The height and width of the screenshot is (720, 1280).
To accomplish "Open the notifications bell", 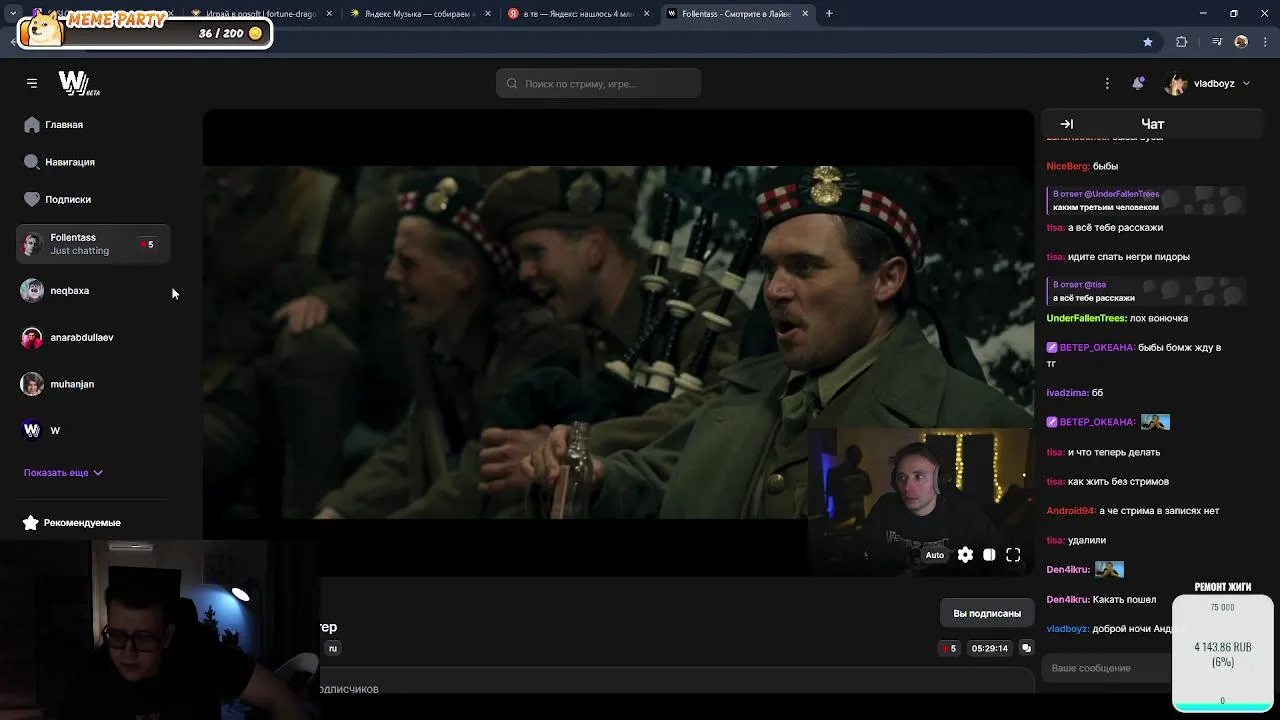I will pyautogui.click(x=1138, y=83).
